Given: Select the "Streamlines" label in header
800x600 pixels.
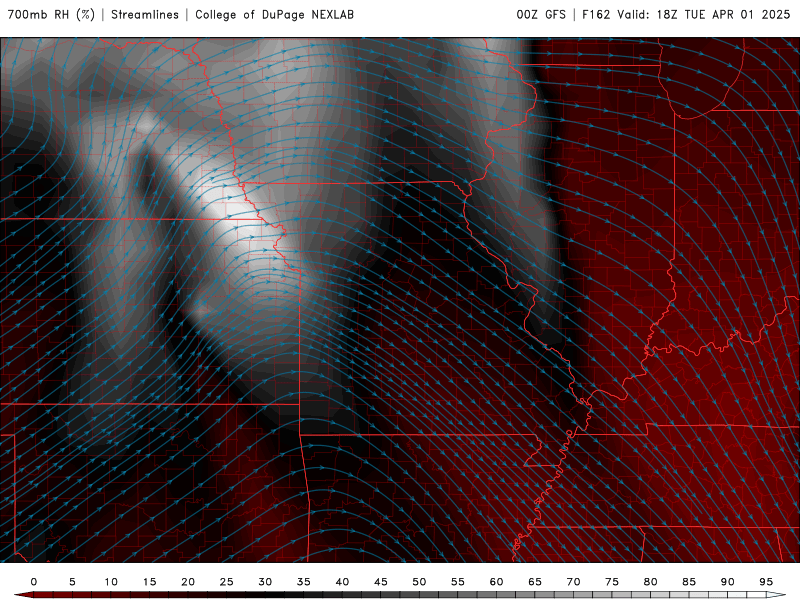Looking at the screenshot, I should pos(145,14).
